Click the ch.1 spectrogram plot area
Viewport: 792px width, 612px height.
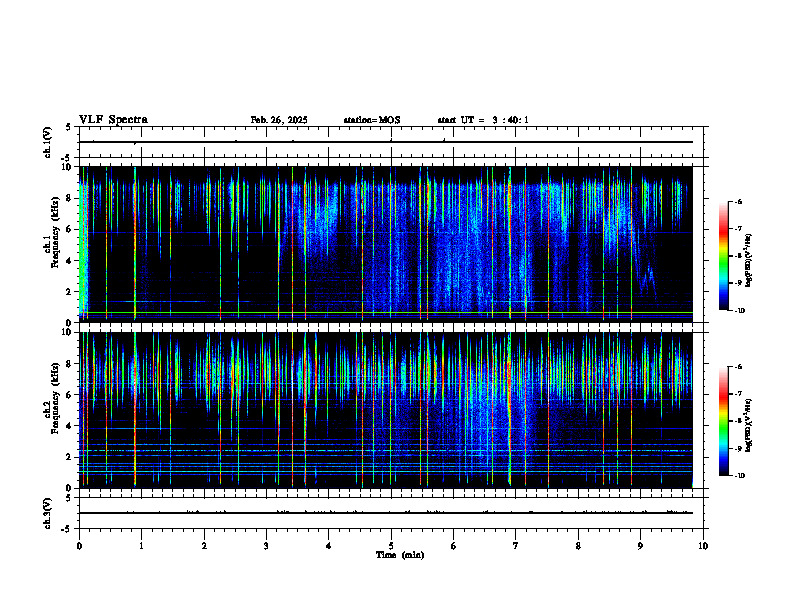click(x=386, y=244)
